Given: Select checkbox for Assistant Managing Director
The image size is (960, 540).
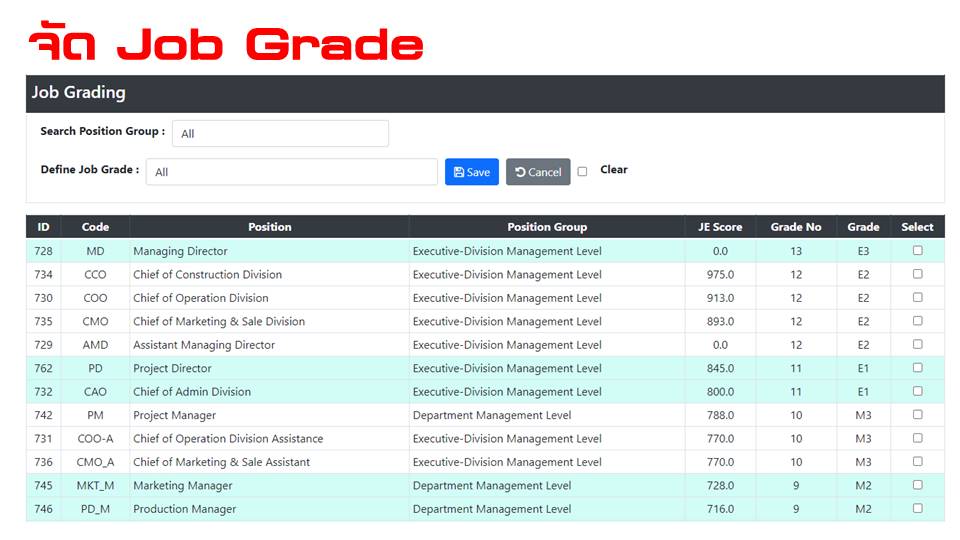Looking at the screenshot, I should (917, 344).
